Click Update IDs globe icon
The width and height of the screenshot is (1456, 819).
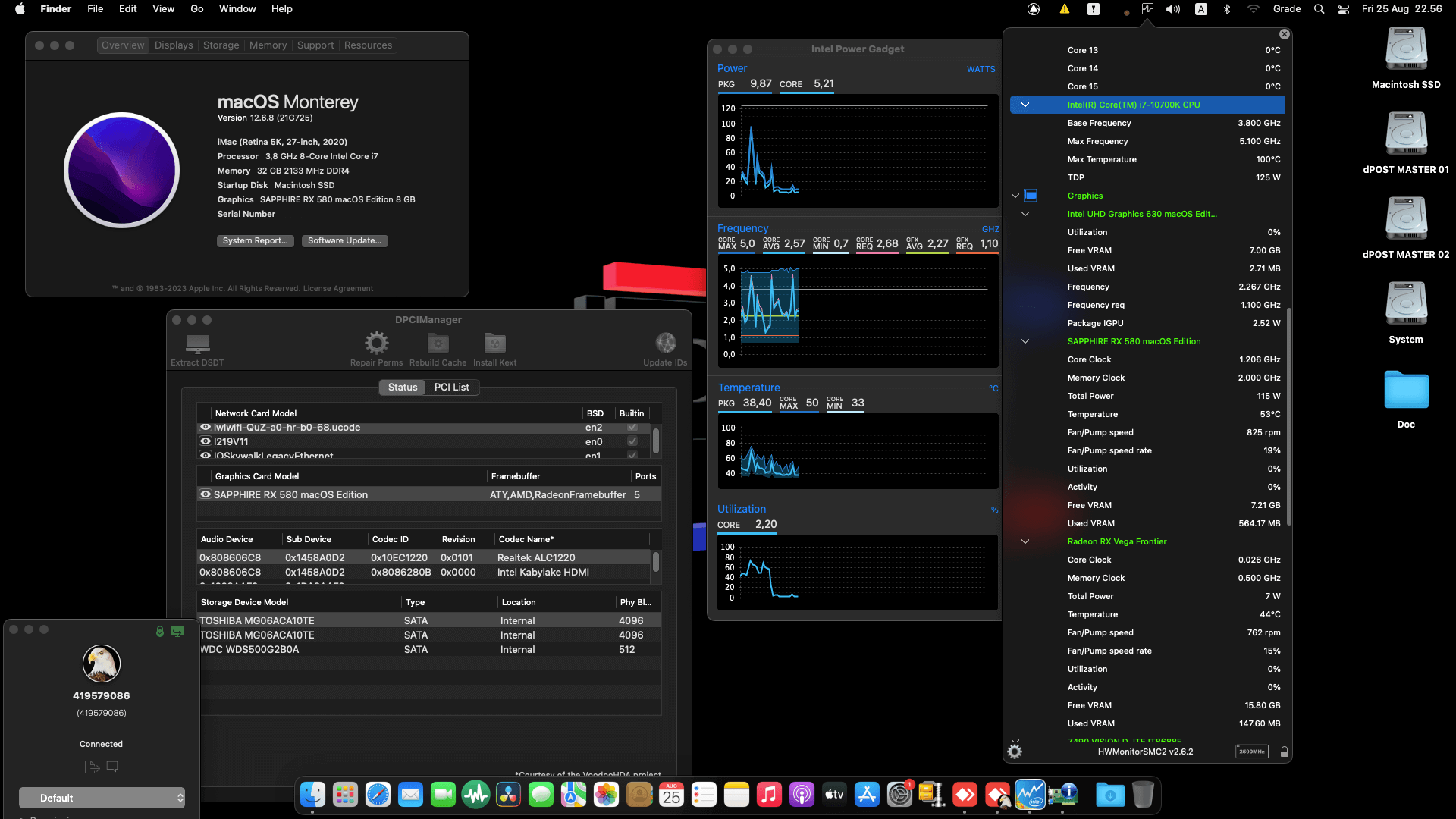(x=665, y=343)
